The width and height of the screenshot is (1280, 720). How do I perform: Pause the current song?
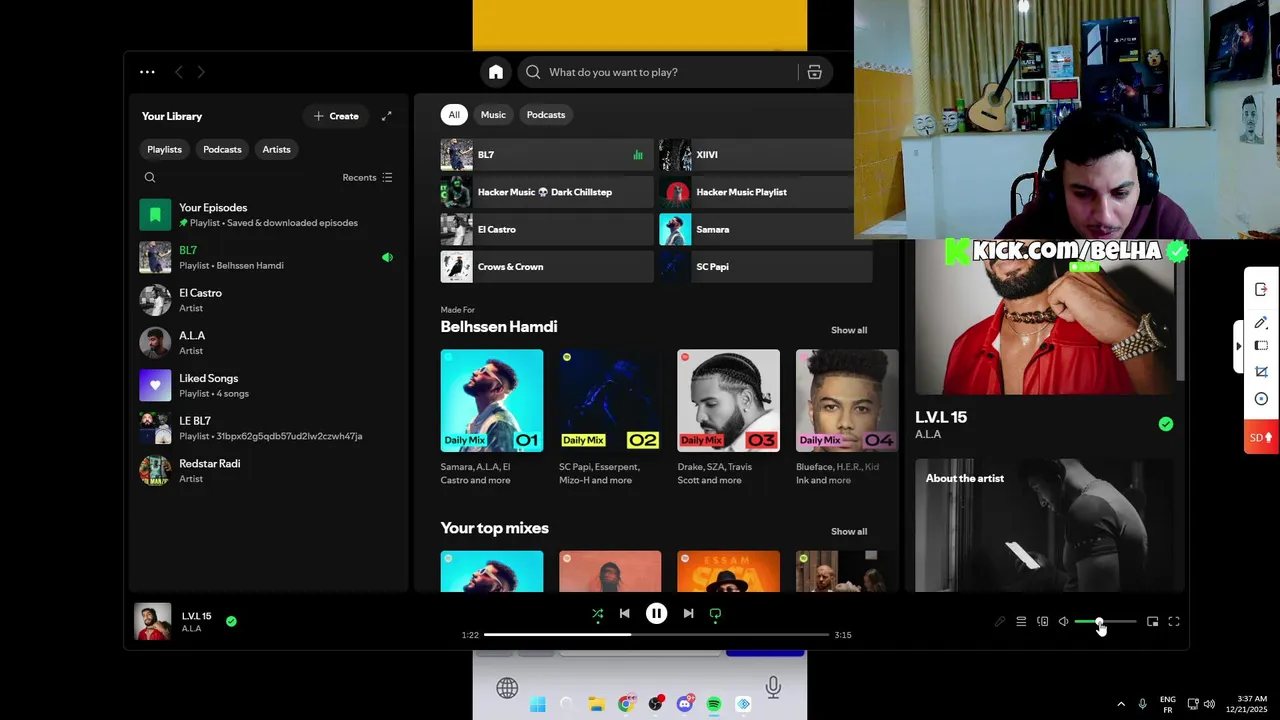(656, 614)
